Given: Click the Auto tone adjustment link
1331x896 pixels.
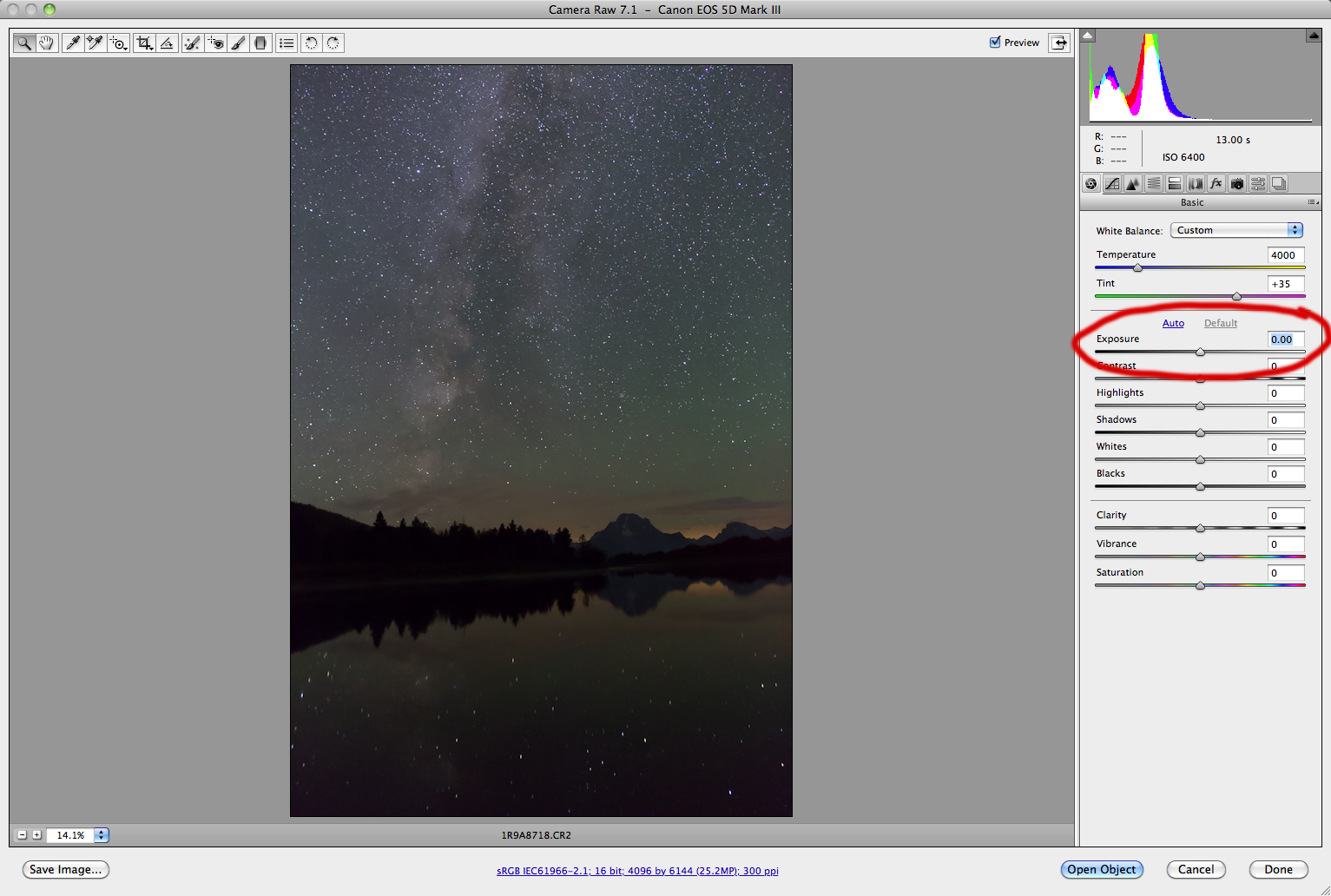Looking at the screenshot, I should tap(1173, 322).
